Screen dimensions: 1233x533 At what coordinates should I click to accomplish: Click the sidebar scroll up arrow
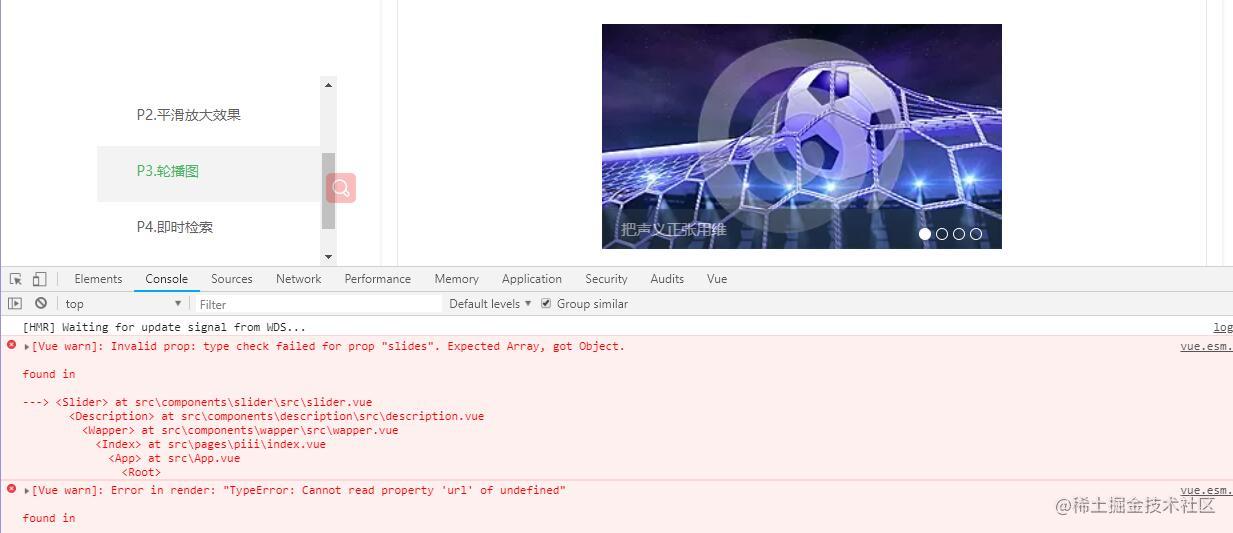[328, 85]
